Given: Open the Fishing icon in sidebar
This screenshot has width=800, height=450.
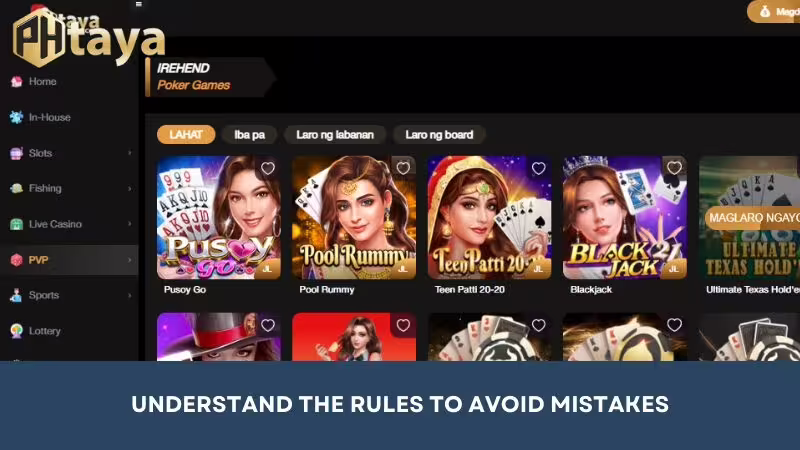Looking at the screenshot, I should (16, 188).
